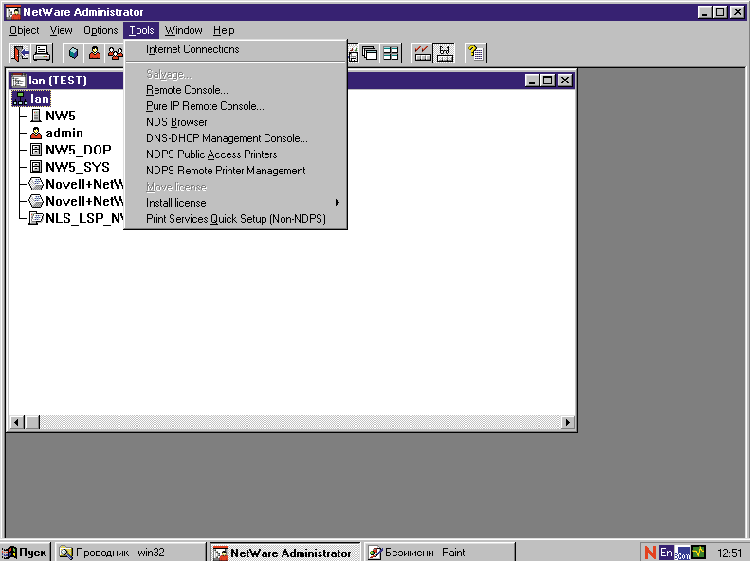Select the NW5 server object
This screenshot has width=750, height=562.
(x=59, y=116)
